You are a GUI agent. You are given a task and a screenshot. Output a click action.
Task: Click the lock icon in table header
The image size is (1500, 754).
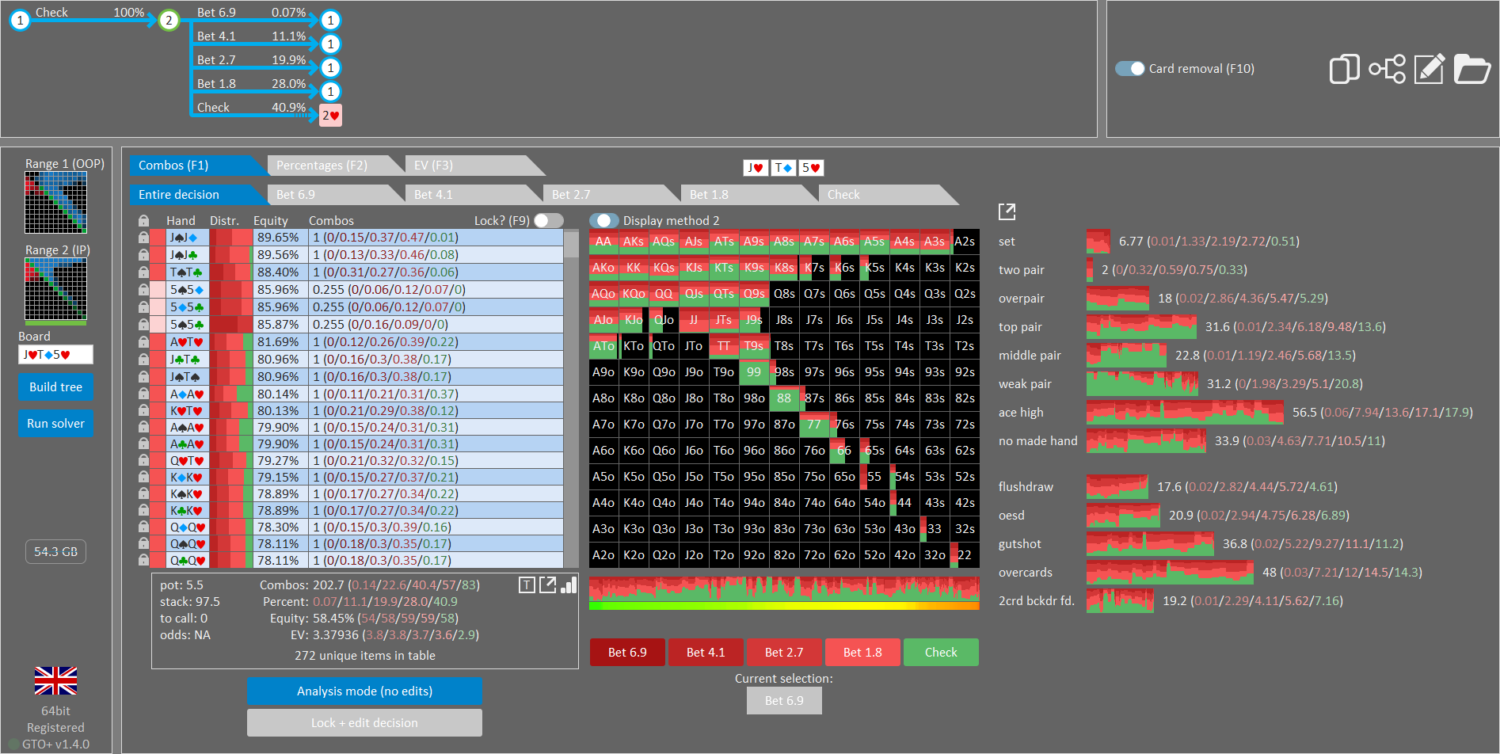[144, 221]
